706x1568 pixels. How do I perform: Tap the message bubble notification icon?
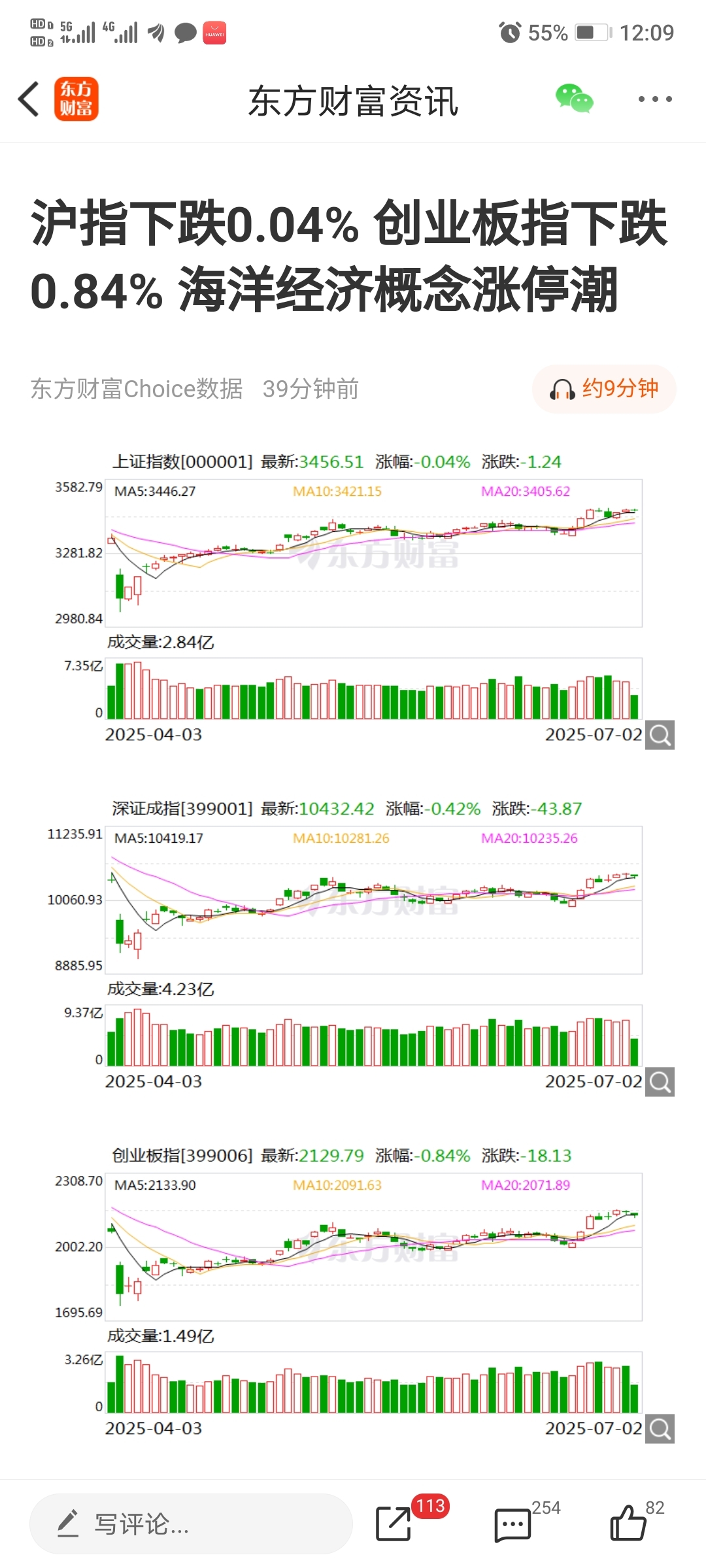(186, 33)
